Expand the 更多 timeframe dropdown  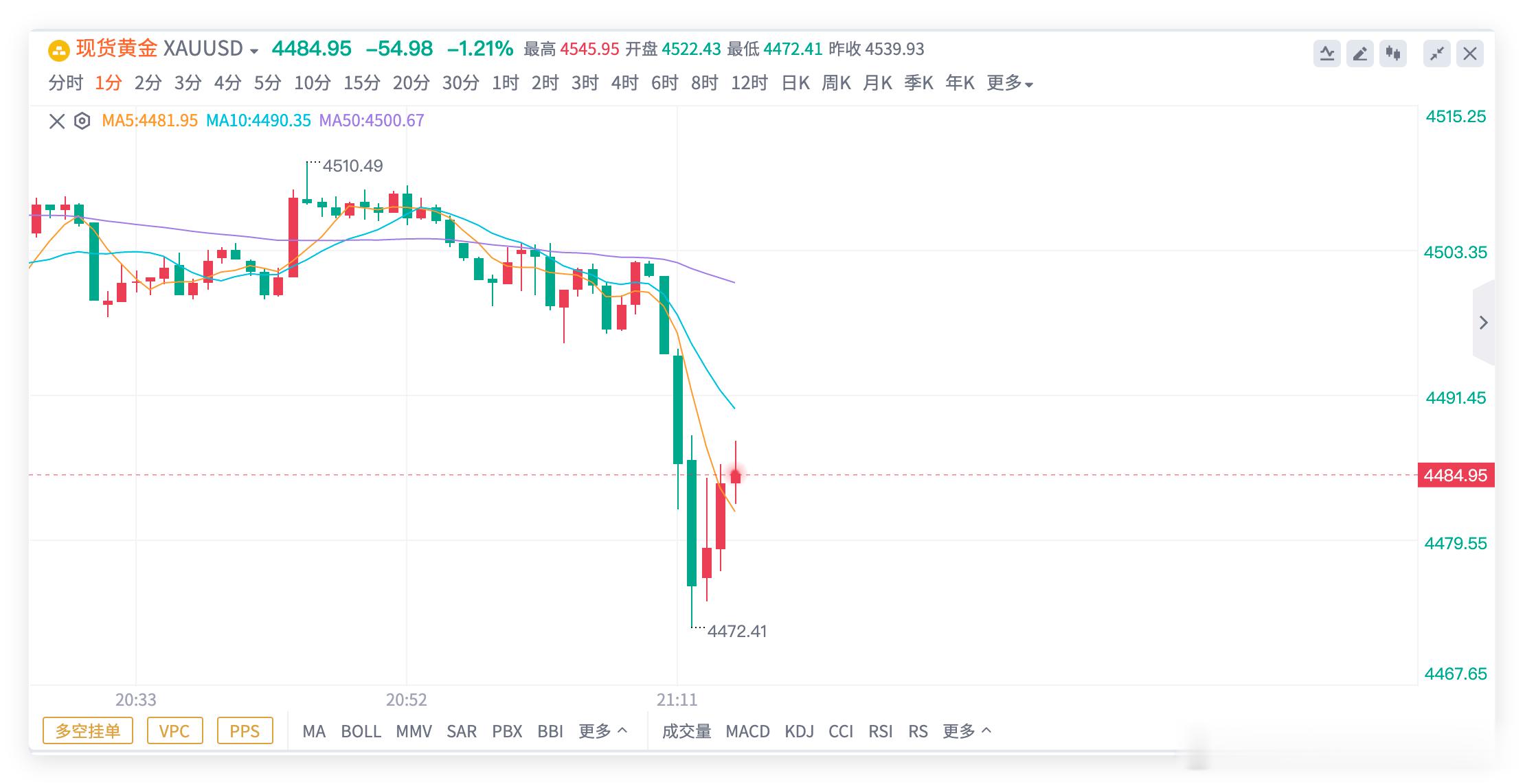(x=1010, y=83)
